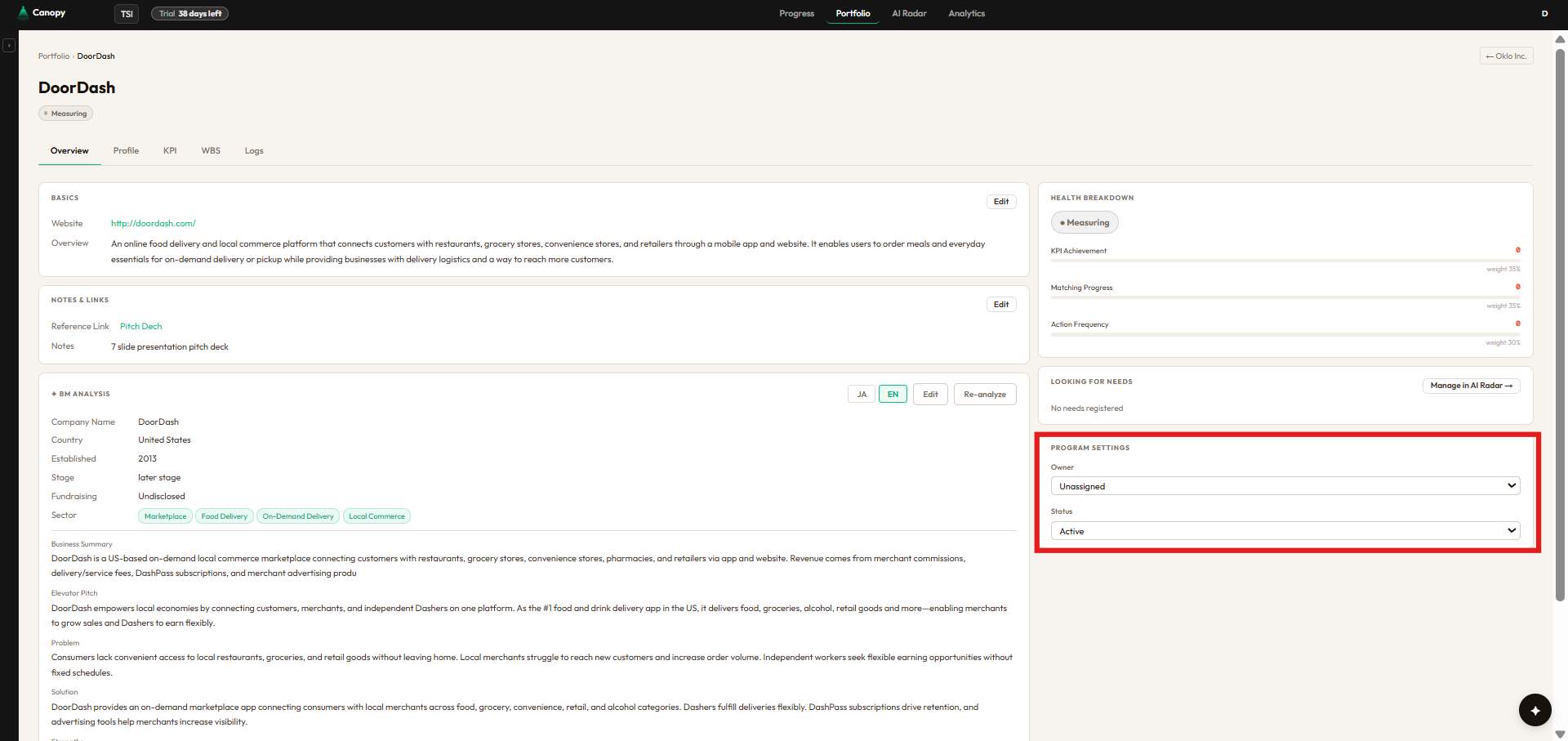This screenshot has width=1568, height=741.
Task: Click the DoorDash page heading
Action: tap(77, 87)
